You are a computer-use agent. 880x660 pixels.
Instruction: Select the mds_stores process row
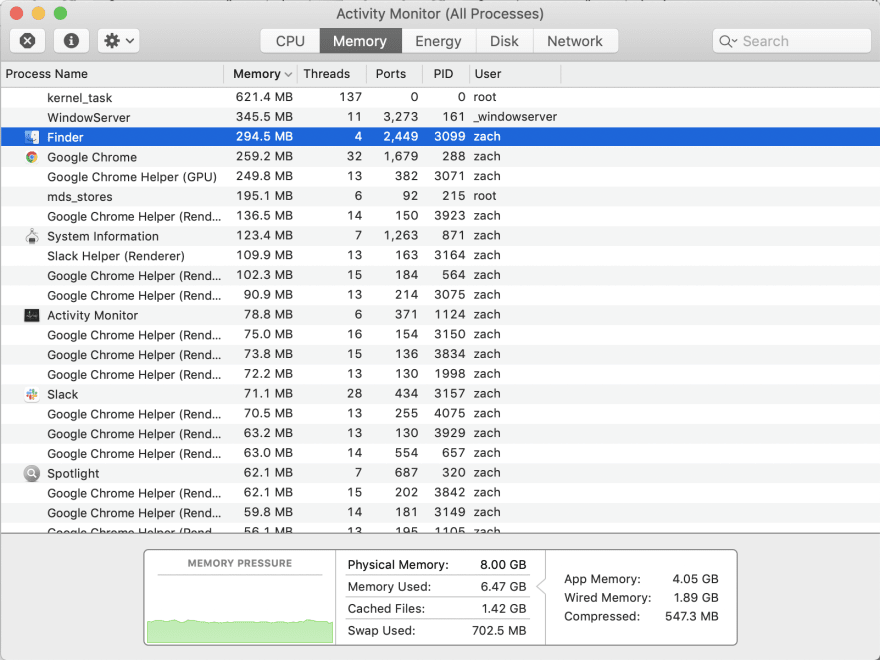[440, 196]
